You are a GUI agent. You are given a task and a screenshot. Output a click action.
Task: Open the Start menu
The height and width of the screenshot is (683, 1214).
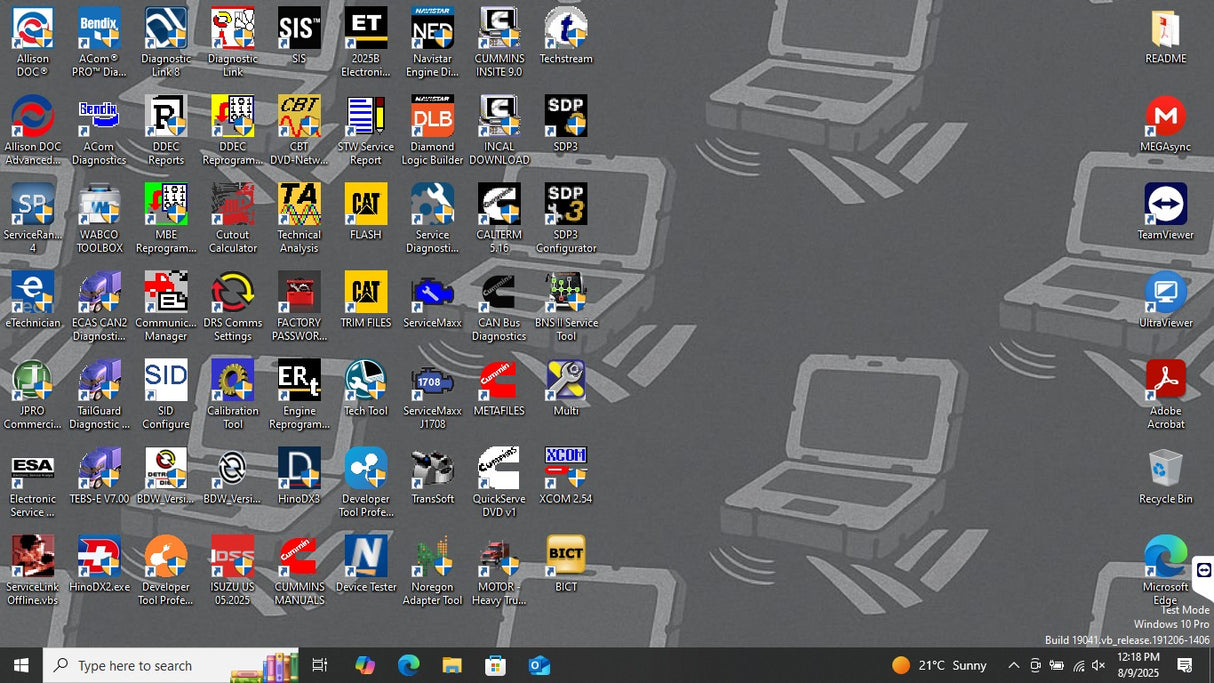[20, 665]
